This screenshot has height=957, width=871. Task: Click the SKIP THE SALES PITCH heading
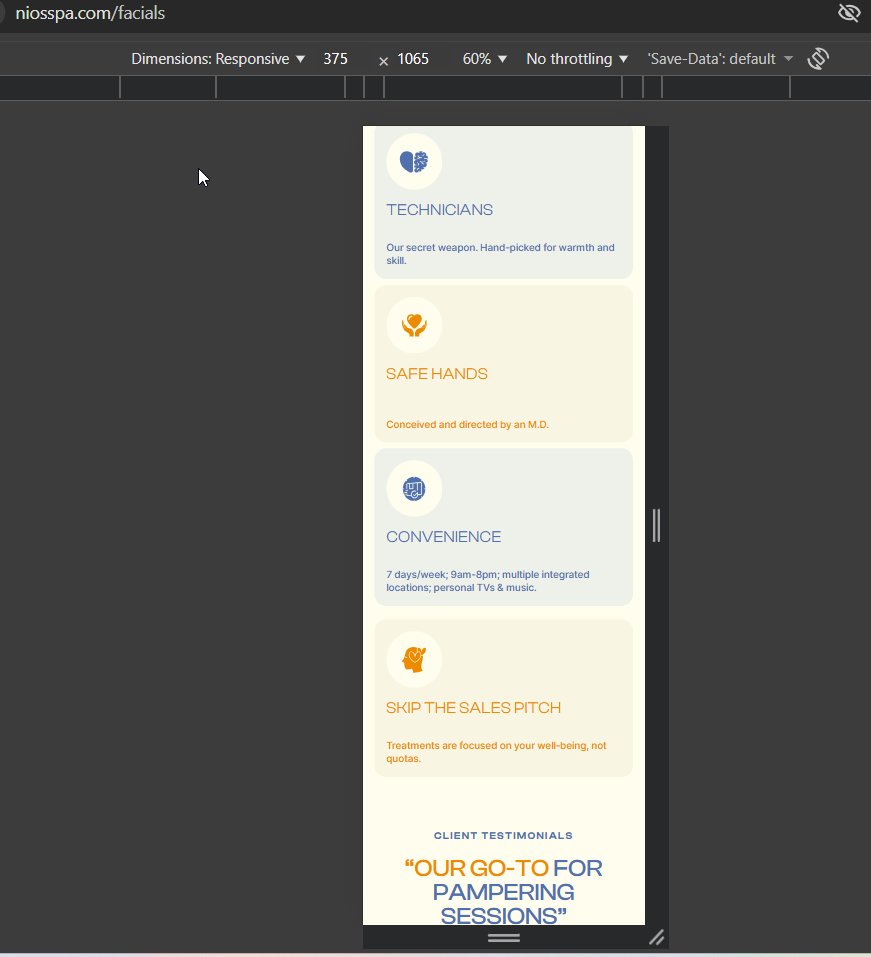coord(474,708)
